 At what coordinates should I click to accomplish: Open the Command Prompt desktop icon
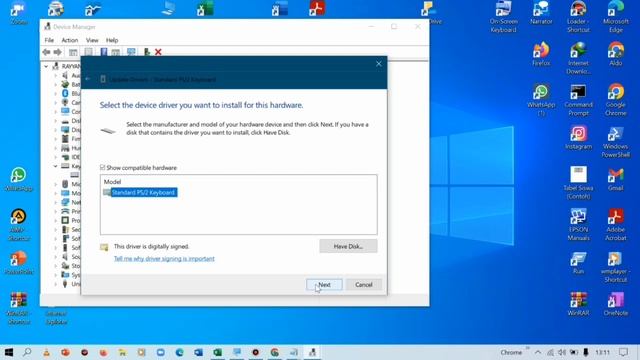(578, 100)
